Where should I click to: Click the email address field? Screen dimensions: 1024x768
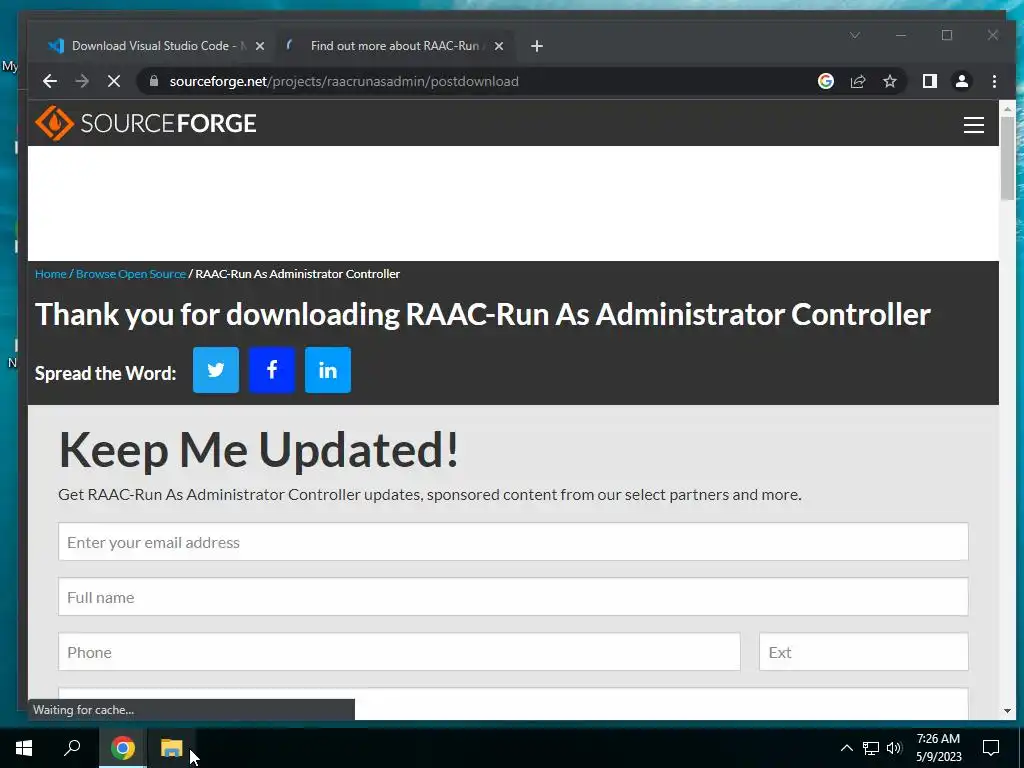click(x=513, y=541)
